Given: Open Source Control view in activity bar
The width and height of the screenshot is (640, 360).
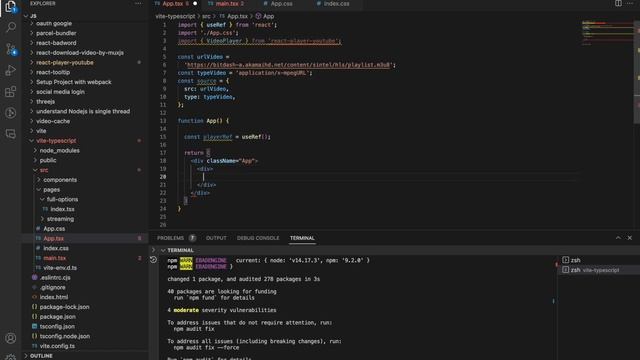Looking at the screenshot, I should click(x=11, y=49).
